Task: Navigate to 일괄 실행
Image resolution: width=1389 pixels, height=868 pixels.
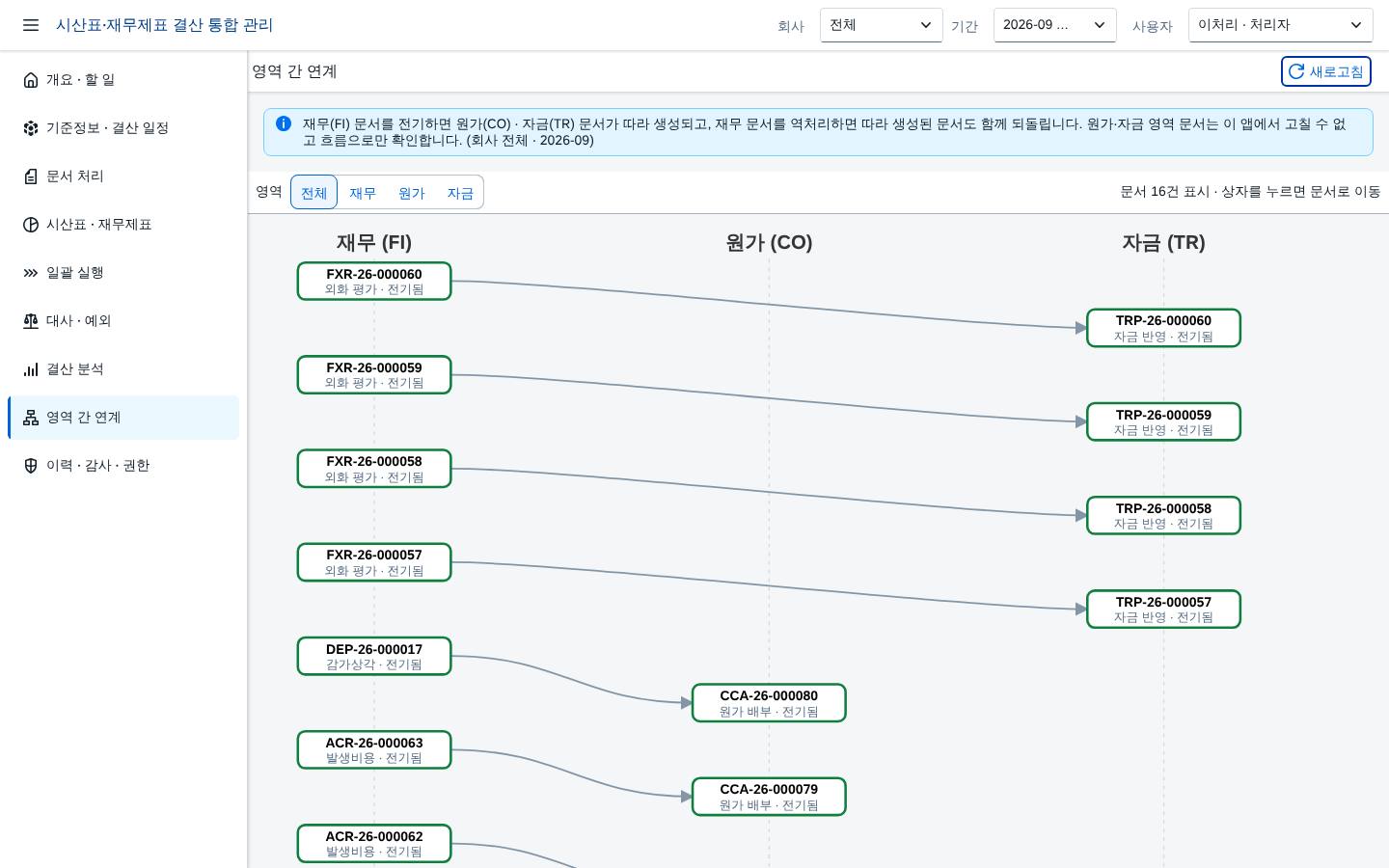Action: coord(123,273)
